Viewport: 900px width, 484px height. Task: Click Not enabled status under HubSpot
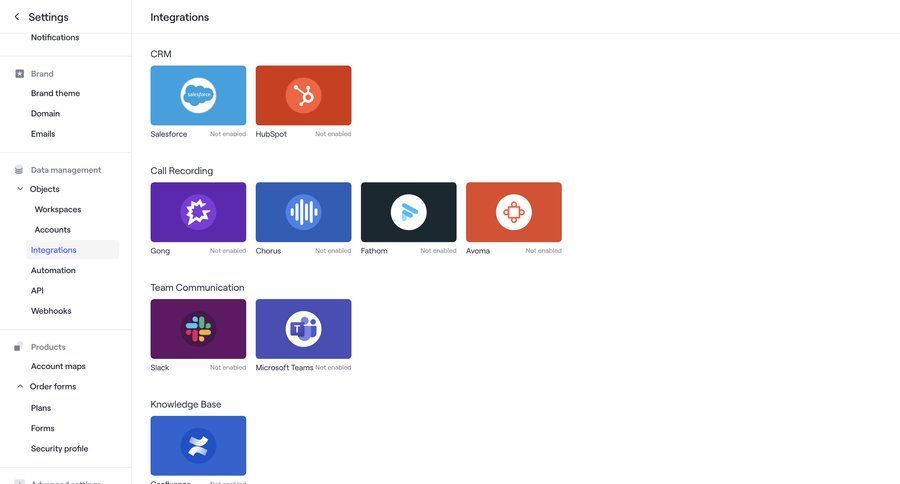coord(333,134)
